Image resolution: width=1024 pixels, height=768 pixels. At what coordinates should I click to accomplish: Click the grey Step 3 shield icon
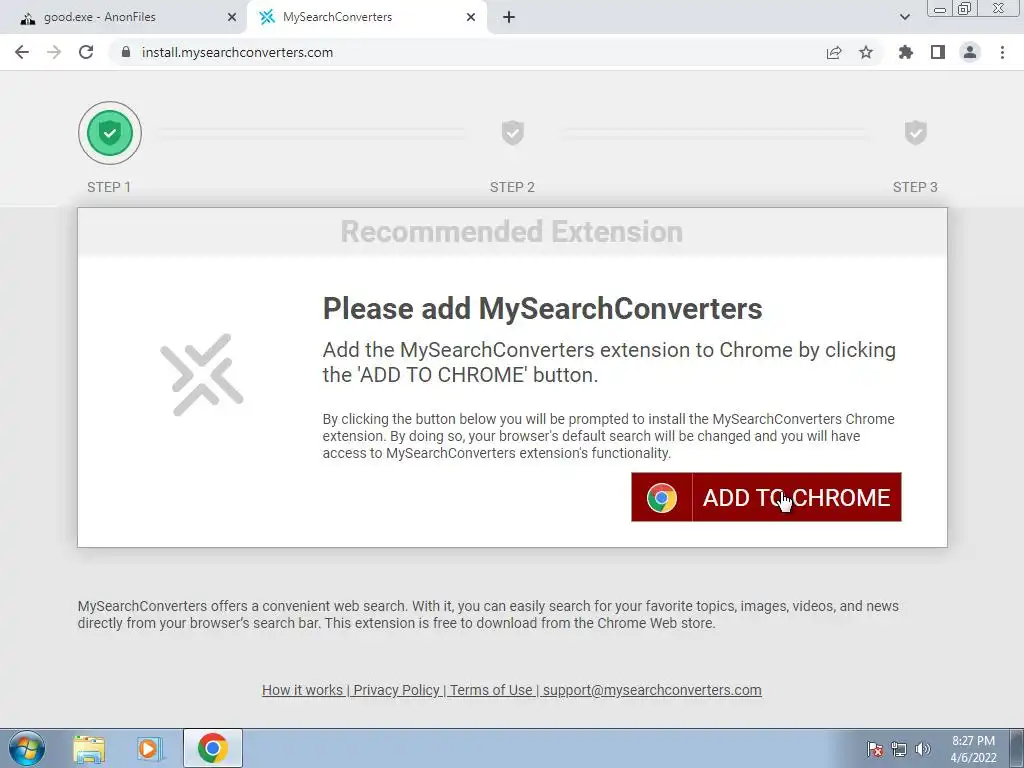coord(916,133)
